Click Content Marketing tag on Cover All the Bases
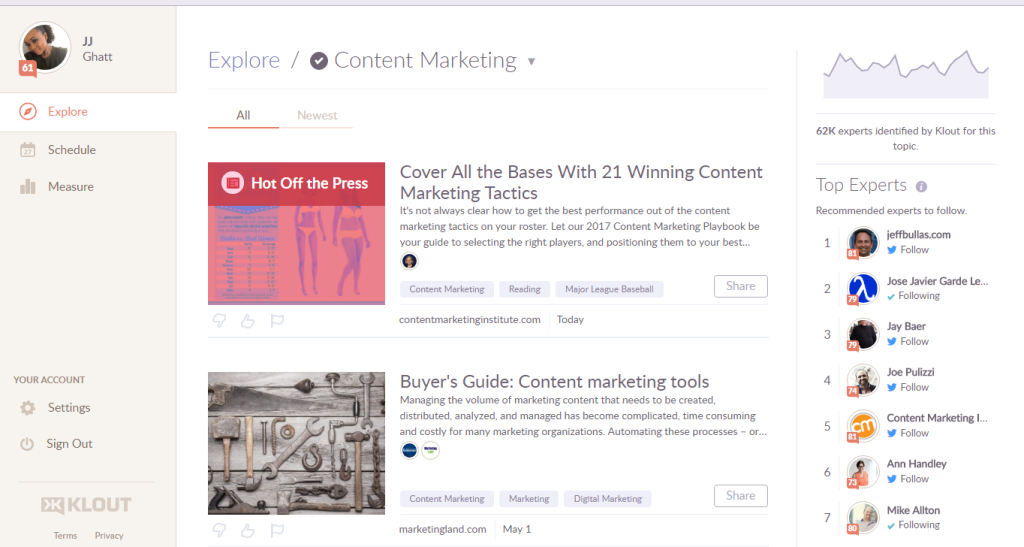 click(x=447, y=289)
